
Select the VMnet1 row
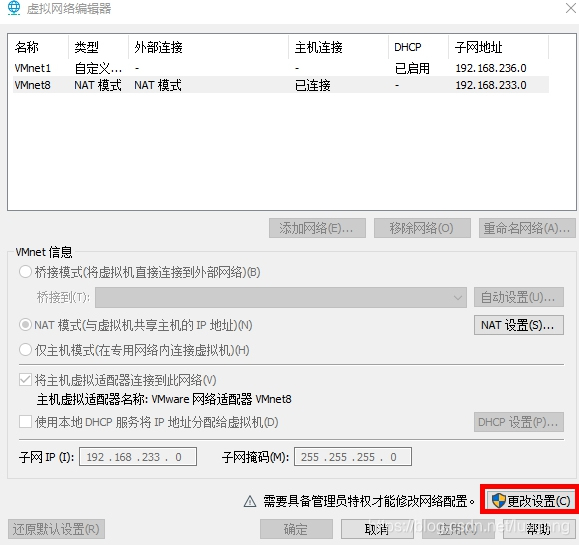click(281, 68)
